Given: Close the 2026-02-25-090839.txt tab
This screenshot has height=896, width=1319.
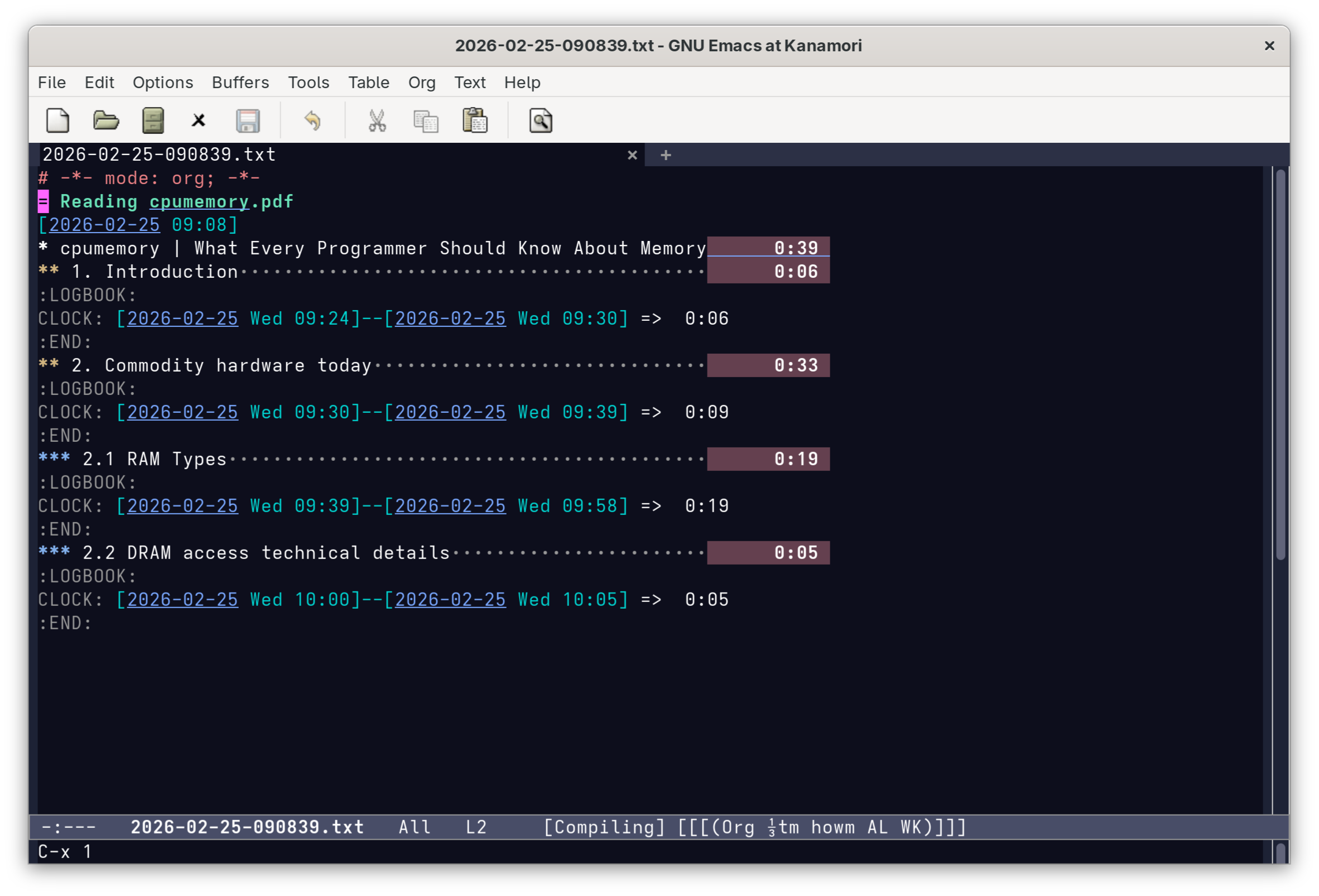Looking at the screenshot, I should pyautogui.click(x=632, y=155).
